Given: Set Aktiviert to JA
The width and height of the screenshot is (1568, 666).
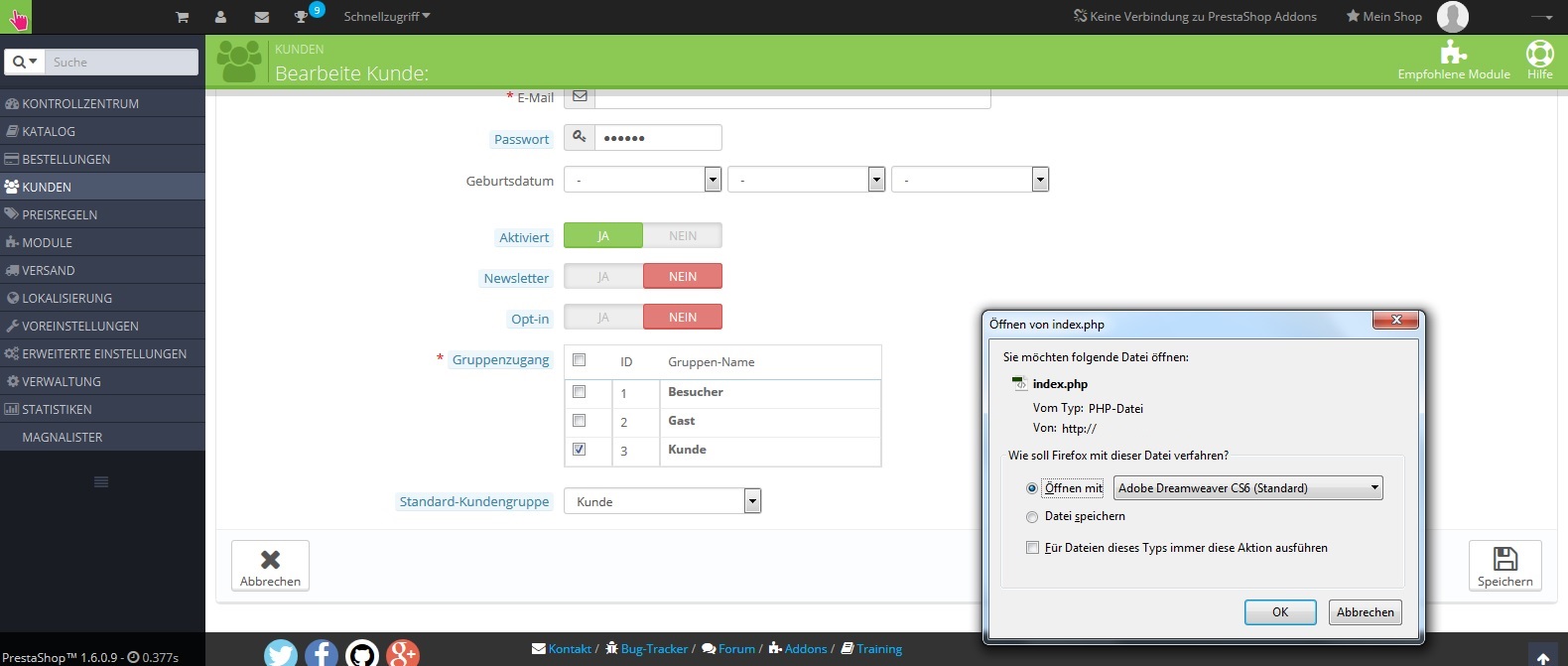Looking at the screenshot, I should pyautogui.click(x=603, y=235).
